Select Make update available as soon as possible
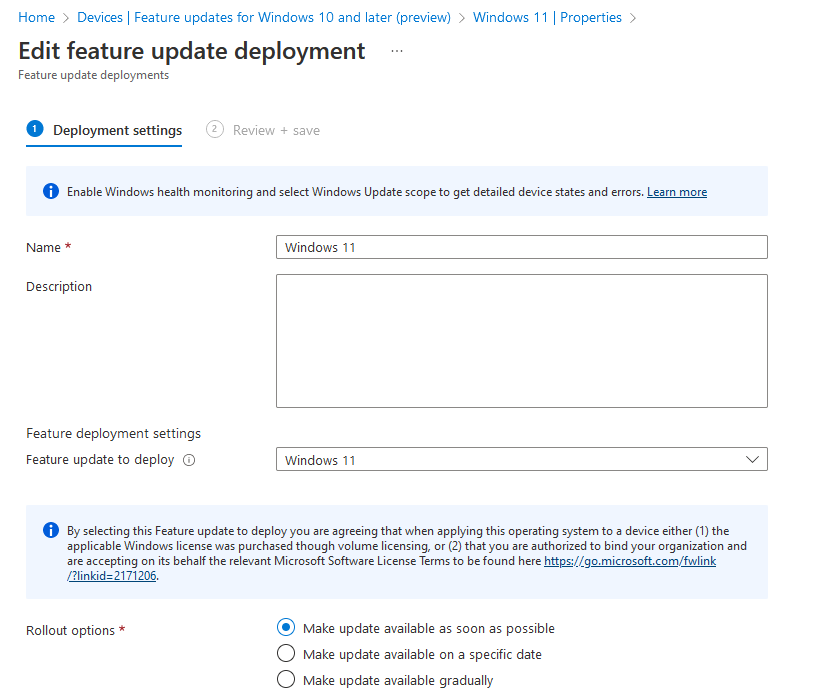The width and height of the screenshot is (831, 694). 286,627
